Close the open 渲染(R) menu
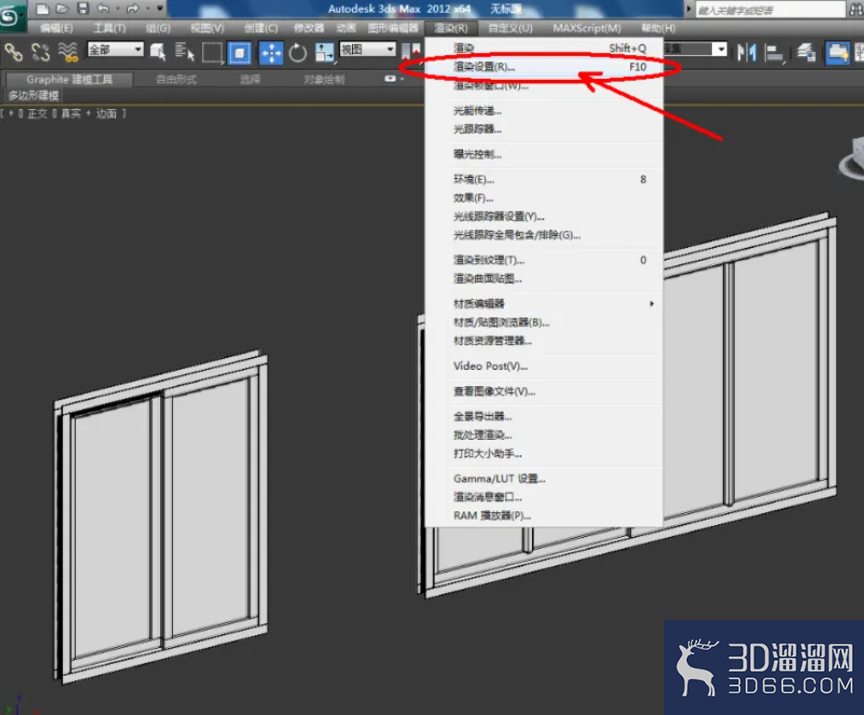 click(x=451, y=28)
